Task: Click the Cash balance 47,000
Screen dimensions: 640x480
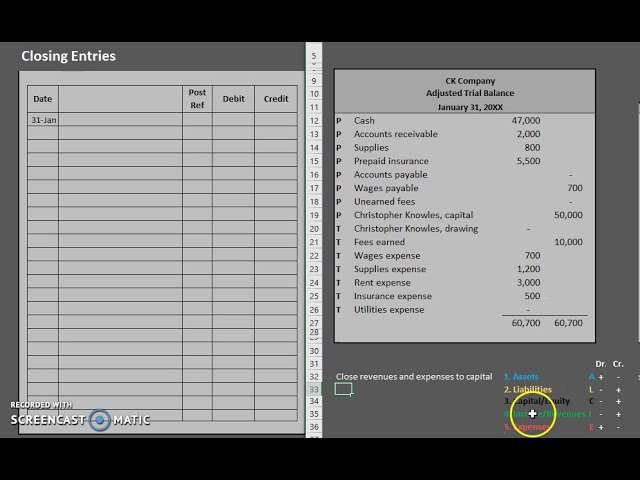Action: click(x=526, y=120)
